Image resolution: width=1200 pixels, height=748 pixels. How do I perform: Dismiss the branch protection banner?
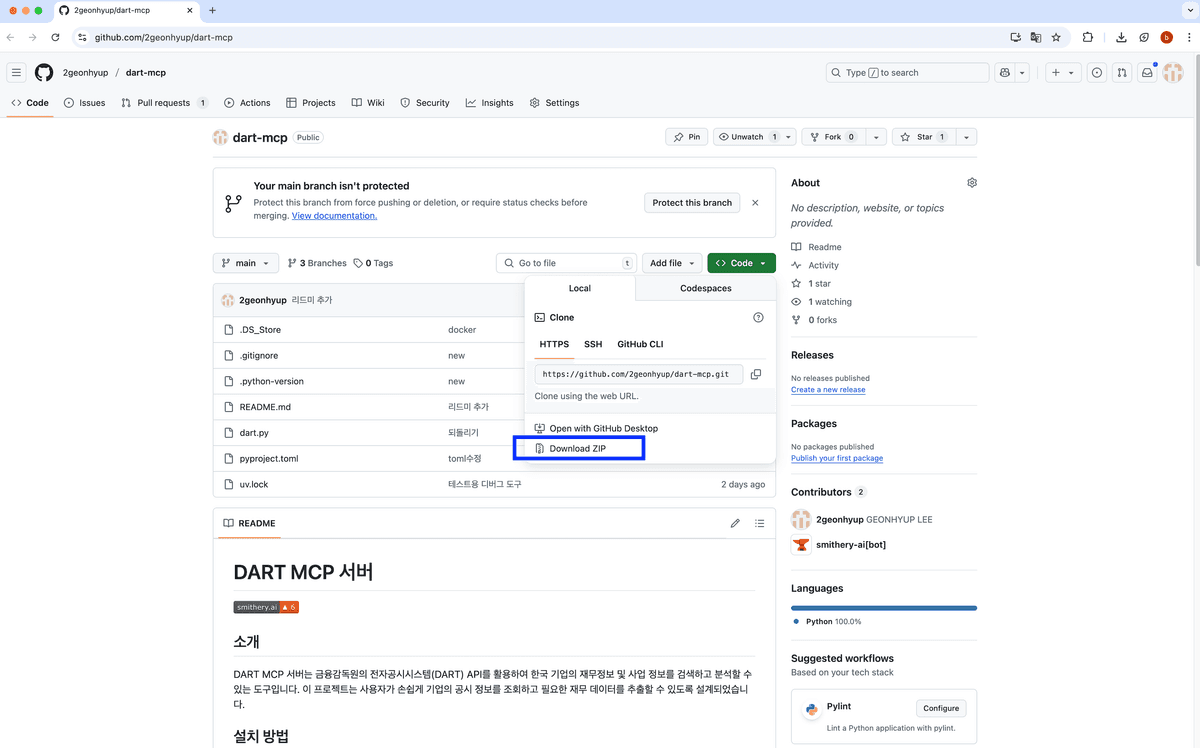click(755, 203)
